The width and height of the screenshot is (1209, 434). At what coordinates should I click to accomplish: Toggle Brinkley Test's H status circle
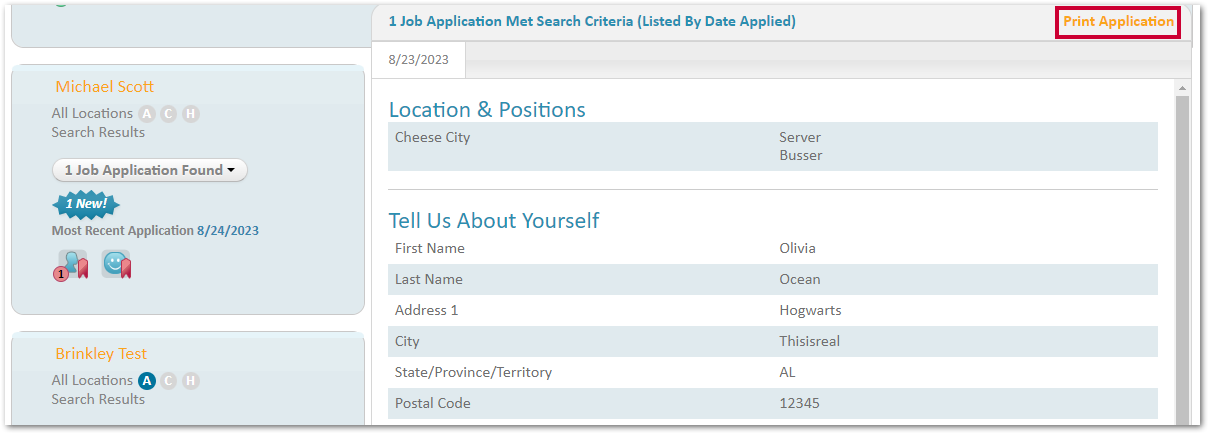click(x=191, y=381)
